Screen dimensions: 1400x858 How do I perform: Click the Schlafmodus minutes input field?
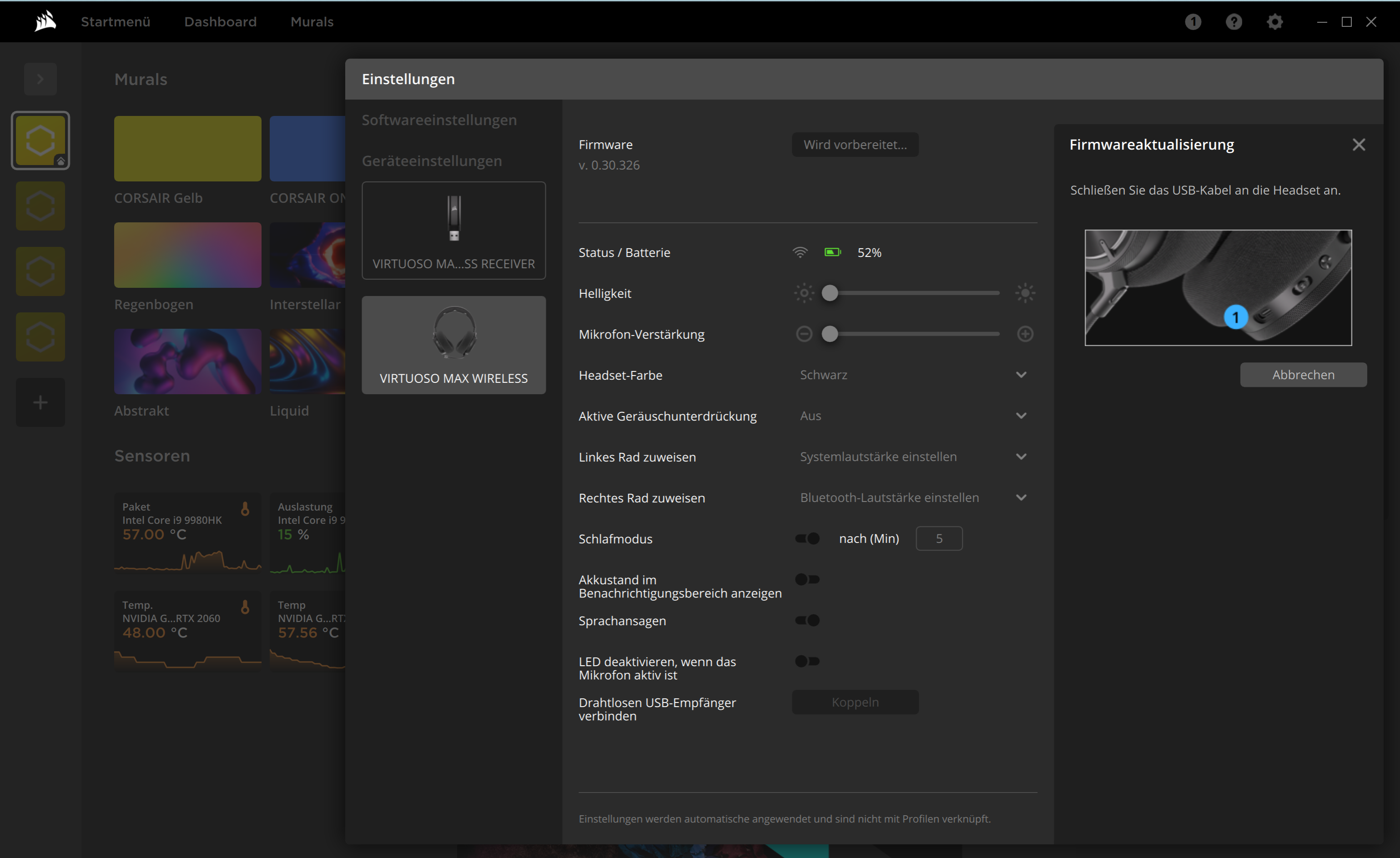pos(938,539)
